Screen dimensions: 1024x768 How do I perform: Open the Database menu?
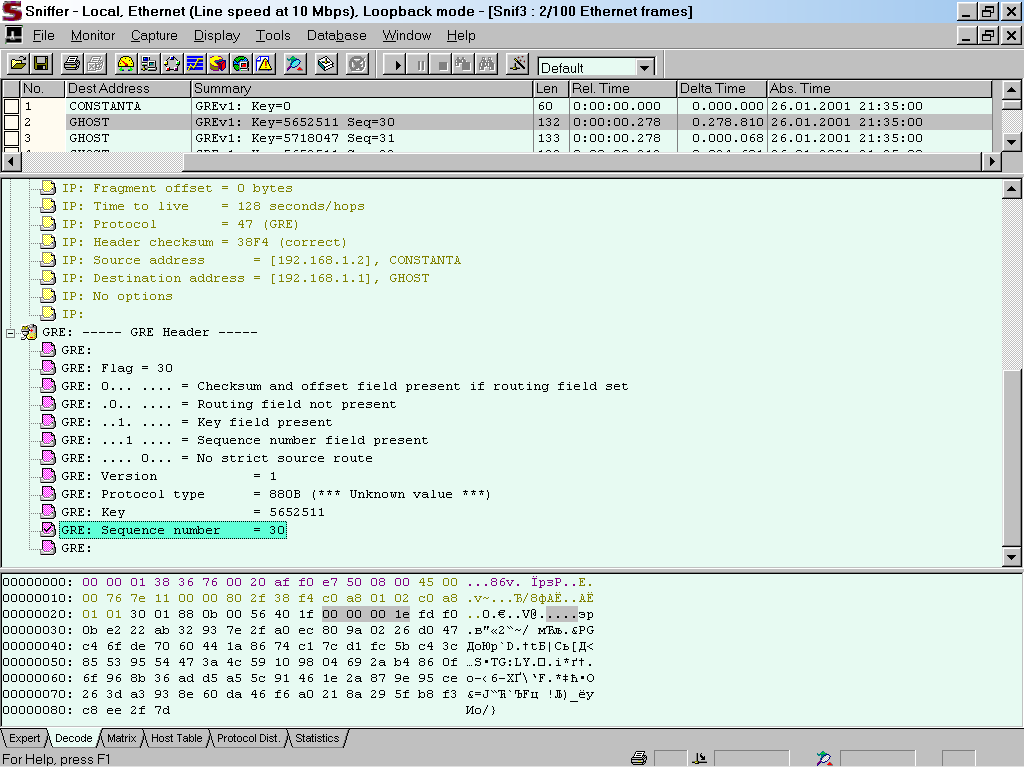pos(336,35)
